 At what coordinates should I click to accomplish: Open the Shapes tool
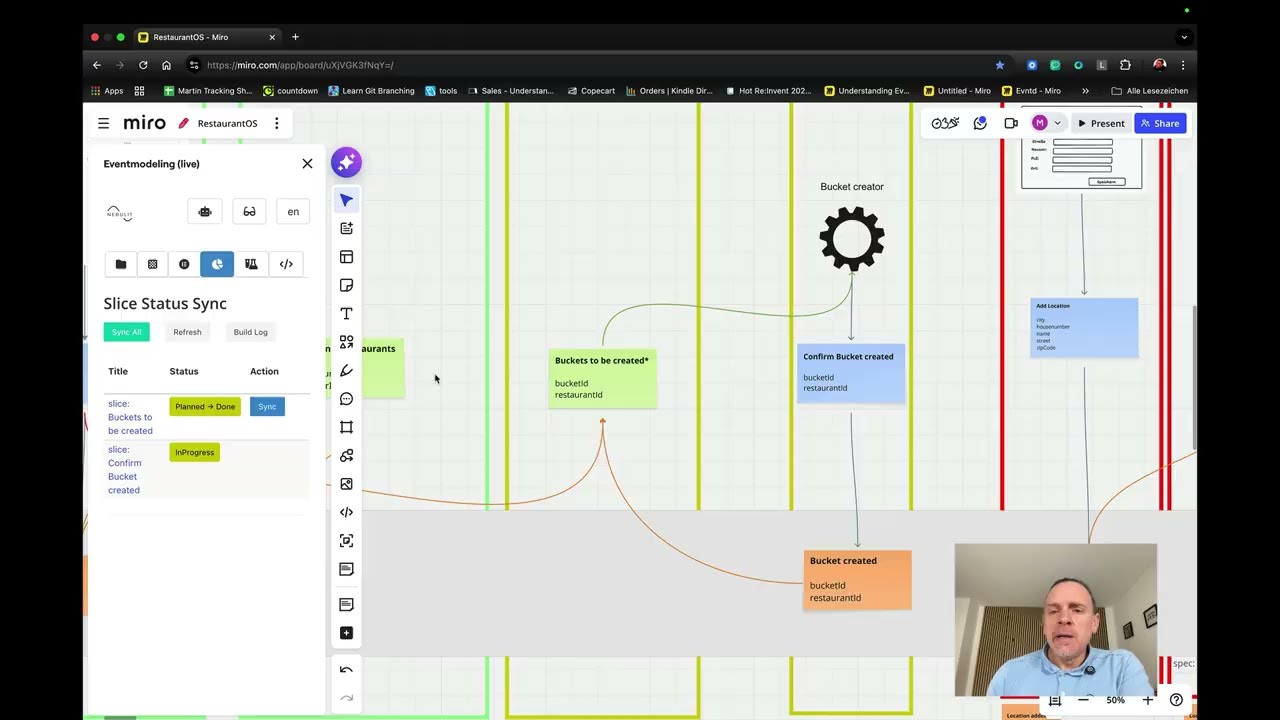[x=346, y=342]
